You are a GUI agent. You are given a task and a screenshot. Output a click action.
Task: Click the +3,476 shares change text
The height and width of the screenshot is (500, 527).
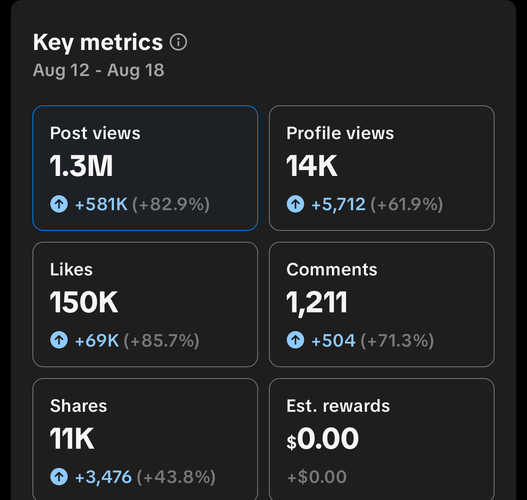pos(103,477)
